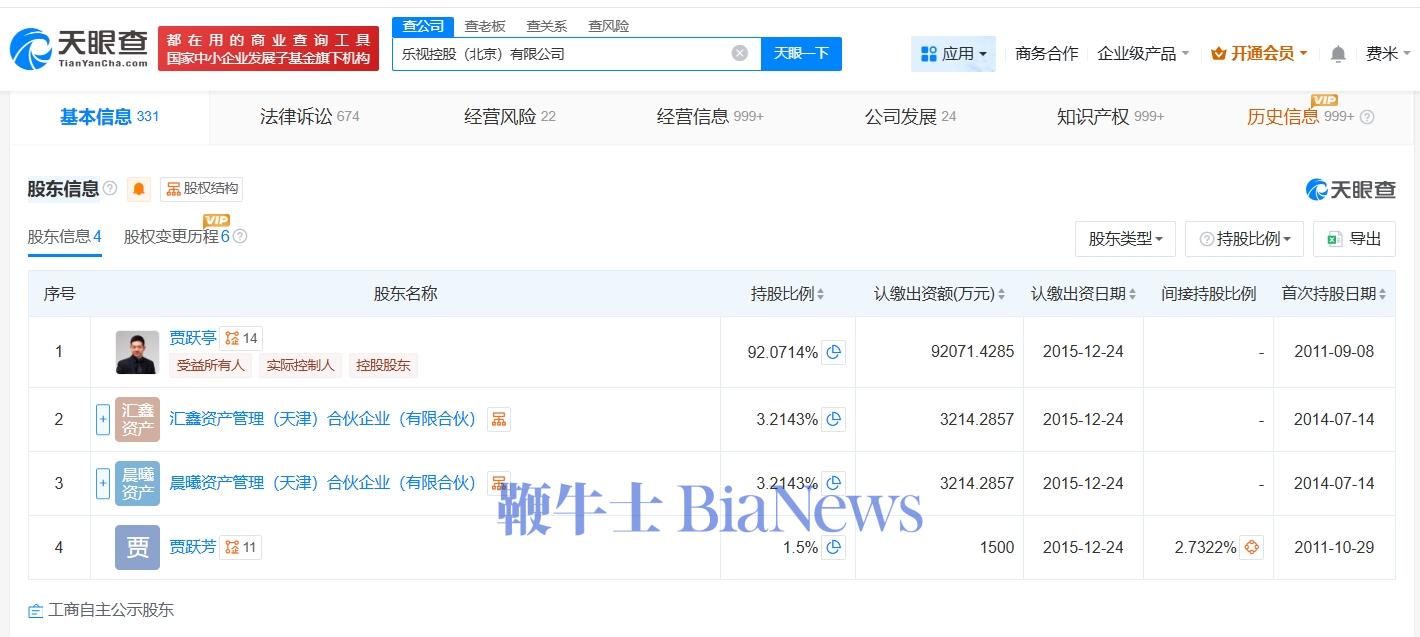Click the 贾 avatar tile for 贾跃芳
Screen dimensions: 1420x637
click(137, 547)
